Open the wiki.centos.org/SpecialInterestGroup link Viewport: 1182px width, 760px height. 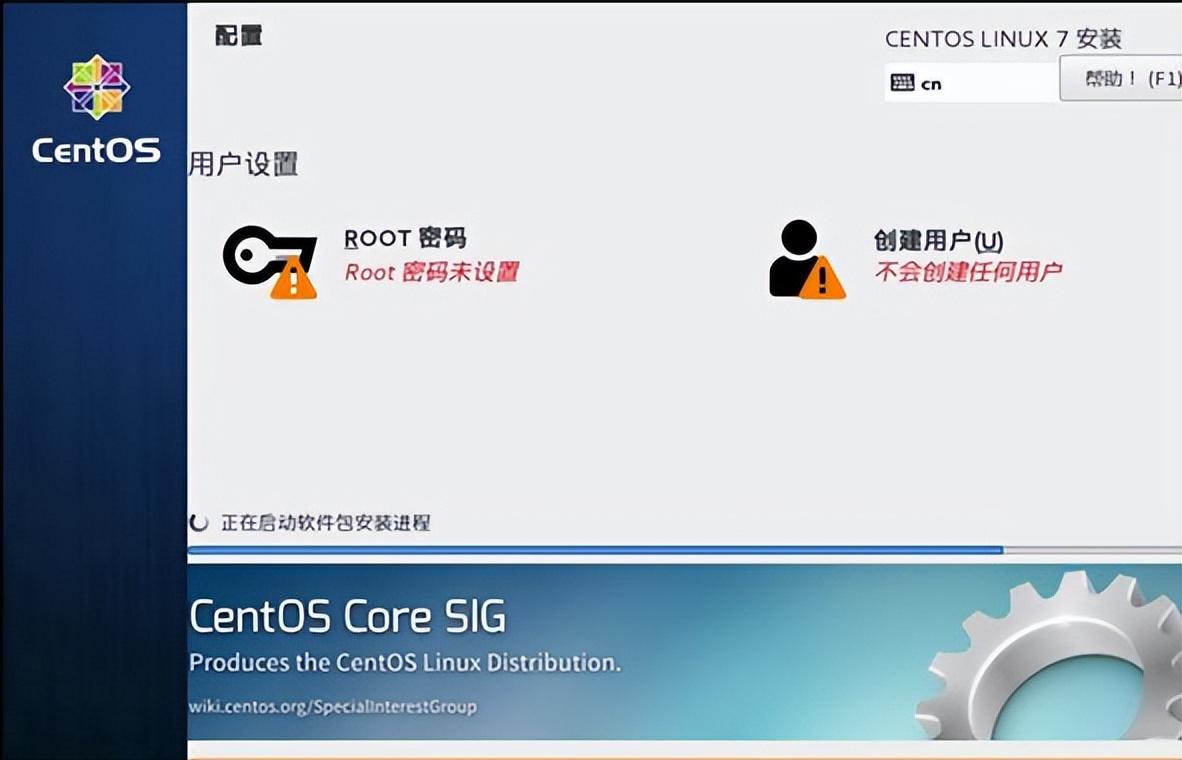pyautogui.click(x=332, y=707)
